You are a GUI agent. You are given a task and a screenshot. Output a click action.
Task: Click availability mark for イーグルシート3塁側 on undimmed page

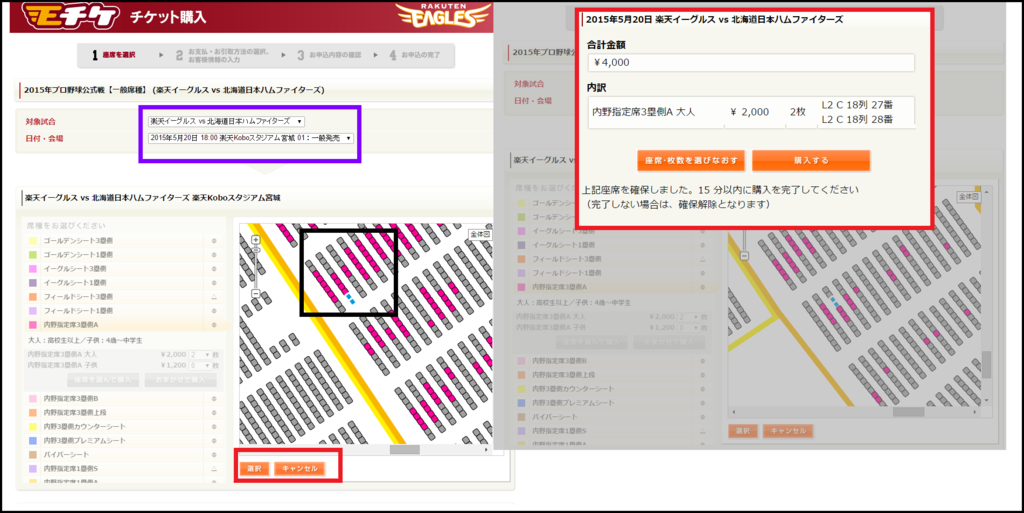tap(214, 269)
